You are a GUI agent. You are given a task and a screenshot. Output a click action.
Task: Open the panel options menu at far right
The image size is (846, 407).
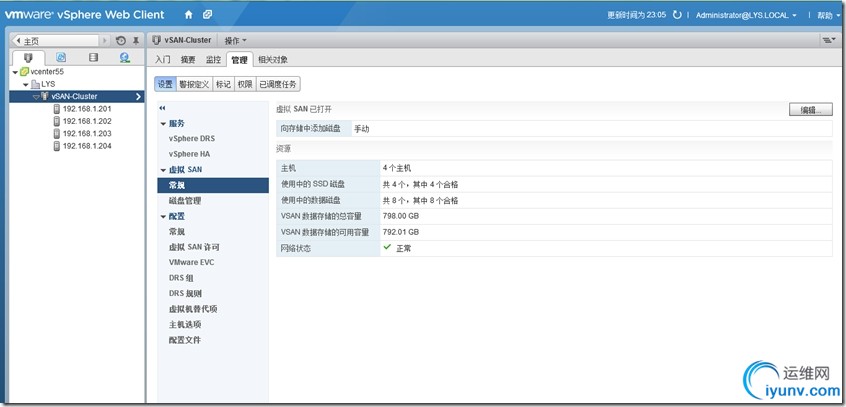[827, 40]
